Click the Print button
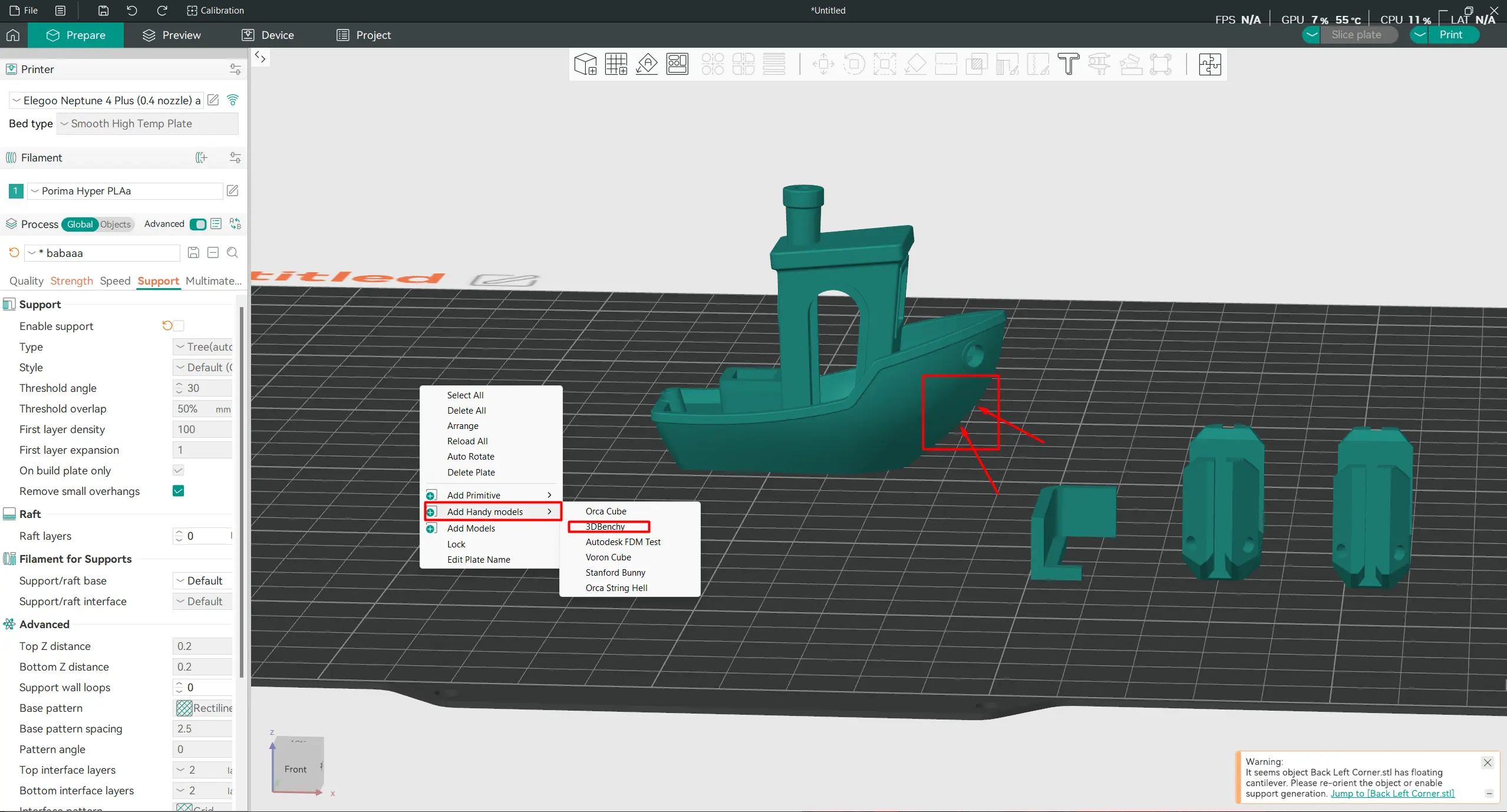Screen dimensions: 1507x812 pyautogui.click(x=1450, y=35)
